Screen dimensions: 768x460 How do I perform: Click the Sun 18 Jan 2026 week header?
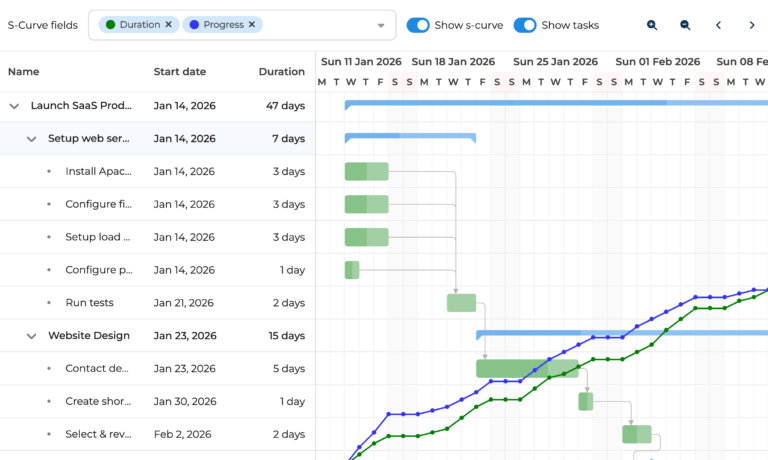point(453,62)
